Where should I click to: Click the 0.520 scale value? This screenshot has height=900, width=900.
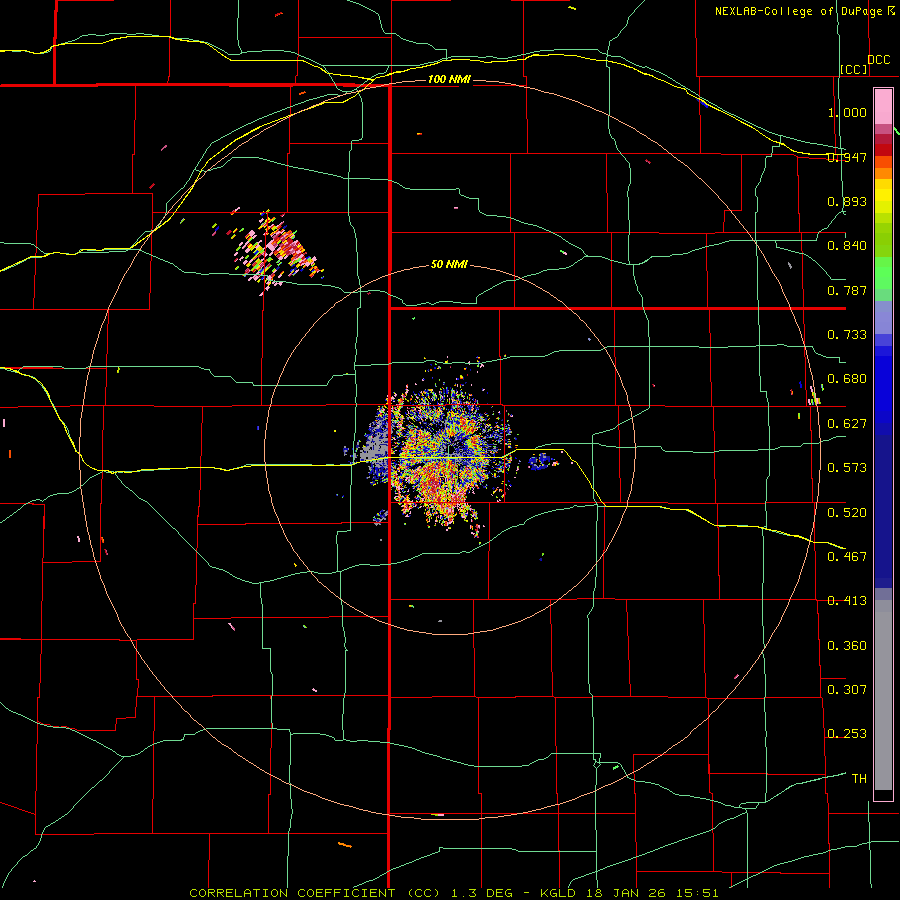point(847,512)
